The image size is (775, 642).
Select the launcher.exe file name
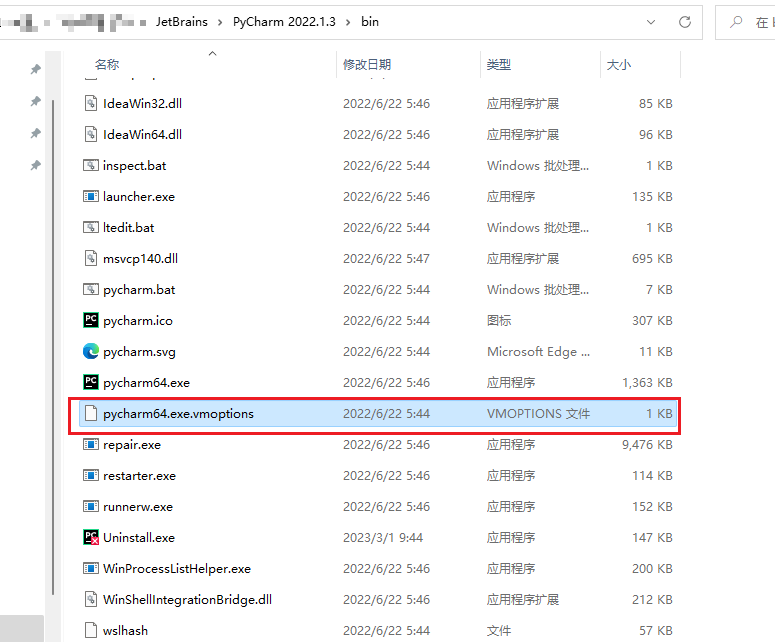coord(139,197)
